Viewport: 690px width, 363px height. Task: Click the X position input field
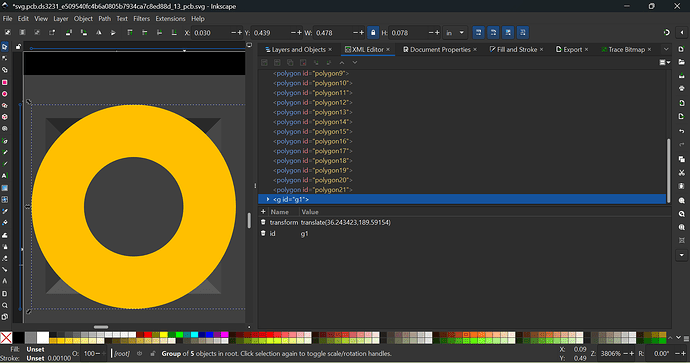pyautogui.click(x=210, y=33)
